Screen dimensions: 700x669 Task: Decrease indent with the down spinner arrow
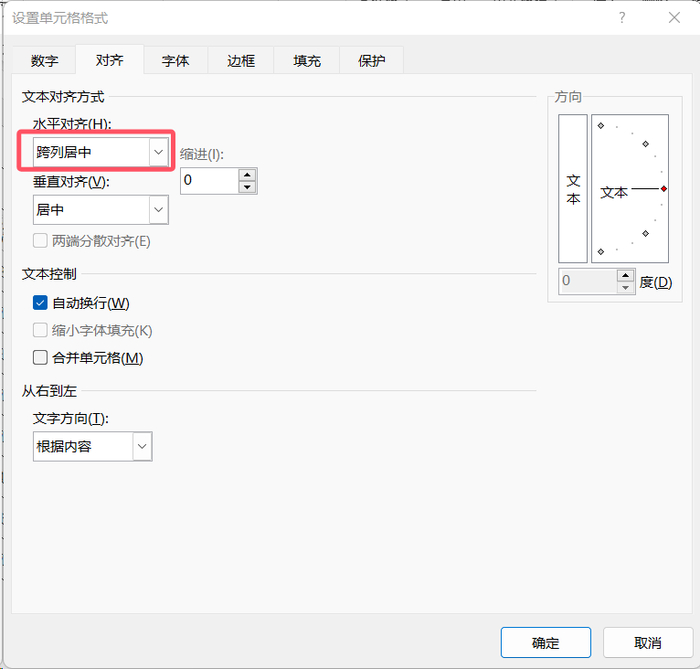pyautogui.click(x=247, y=187)
